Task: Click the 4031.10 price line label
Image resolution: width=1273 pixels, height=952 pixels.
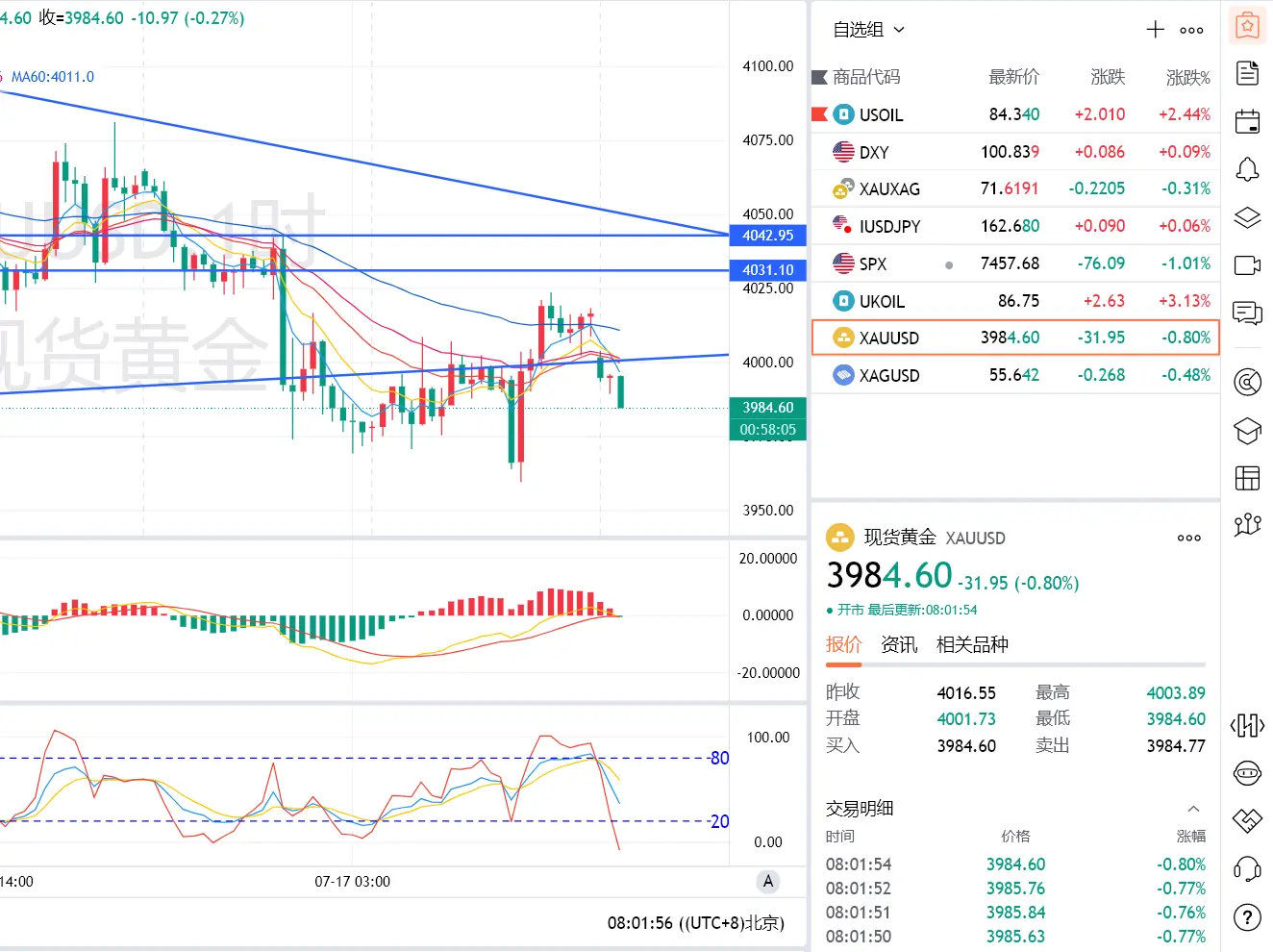Action: (x=767, y=270)
